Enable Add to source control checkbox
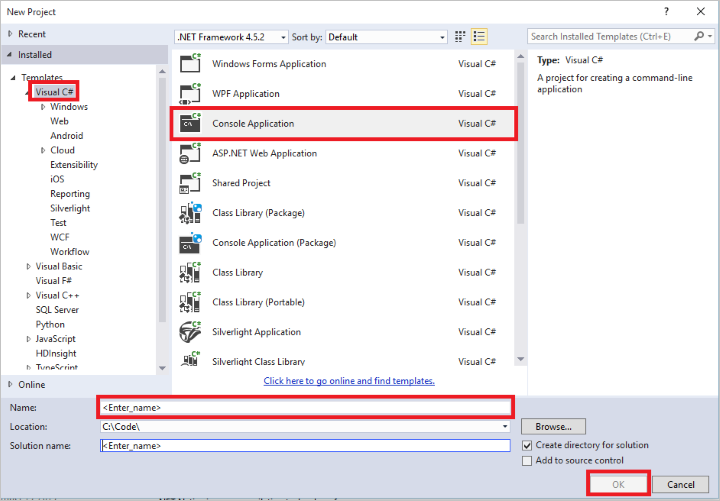 click(527, 461)
